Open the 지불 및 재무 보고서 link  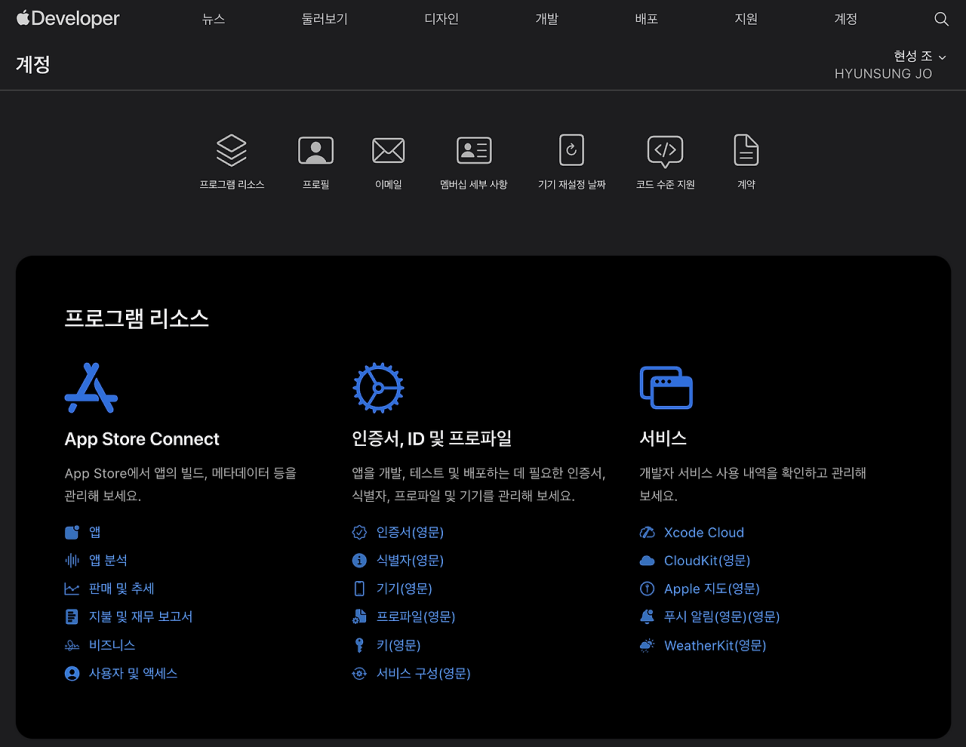click(140, 616)
